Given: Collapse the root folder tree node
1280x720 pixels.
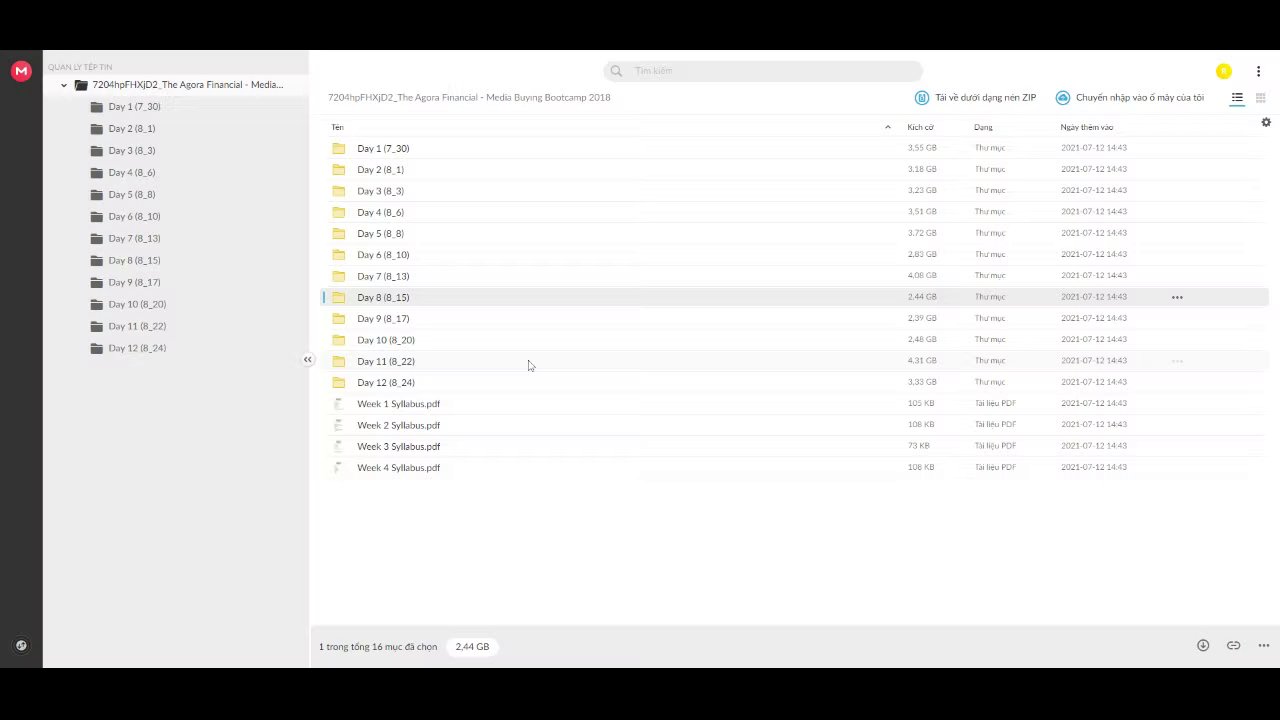Looking at the screenshot, I should [x=64, y=85].
